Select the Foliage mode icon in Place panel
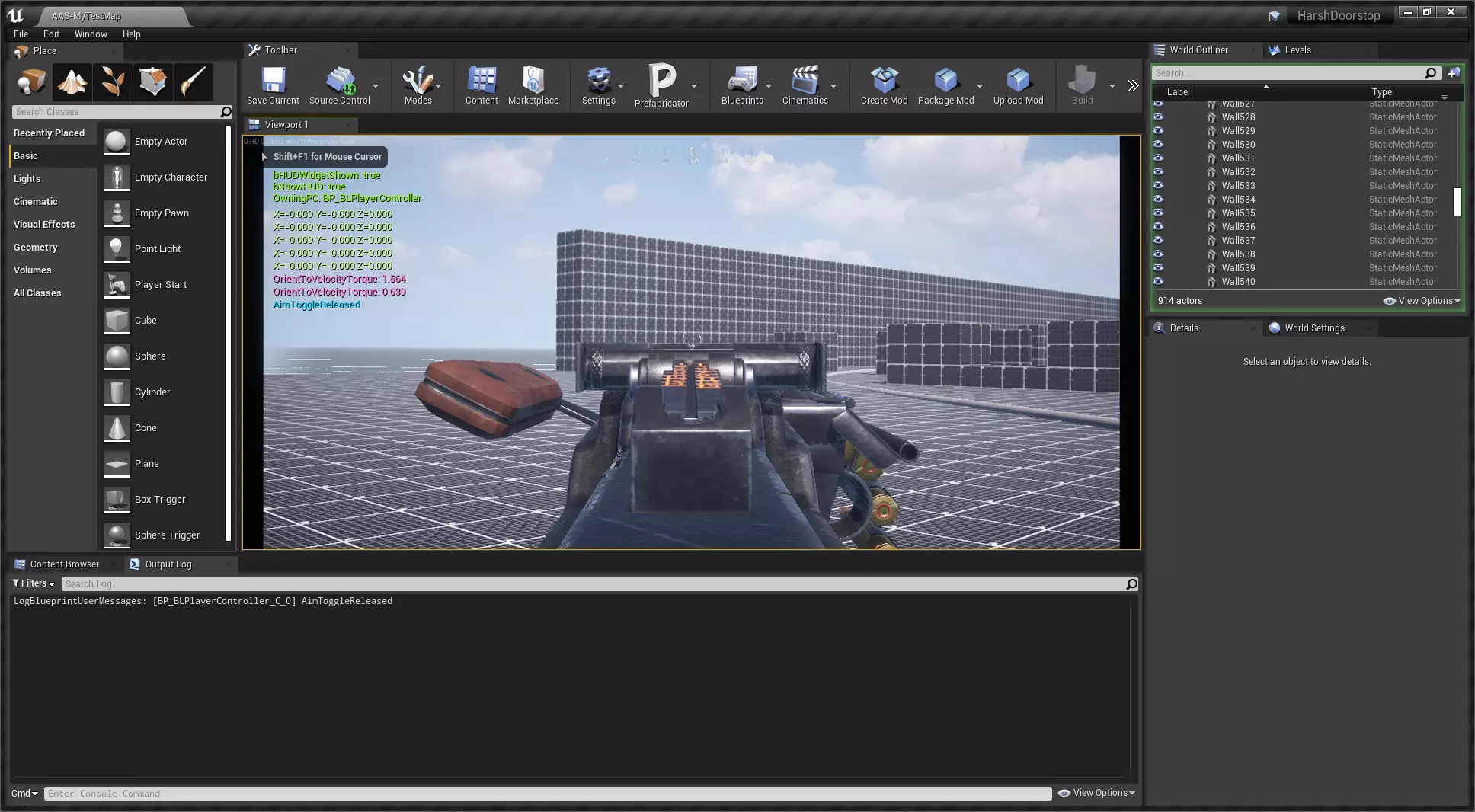 tap(113, 82)
